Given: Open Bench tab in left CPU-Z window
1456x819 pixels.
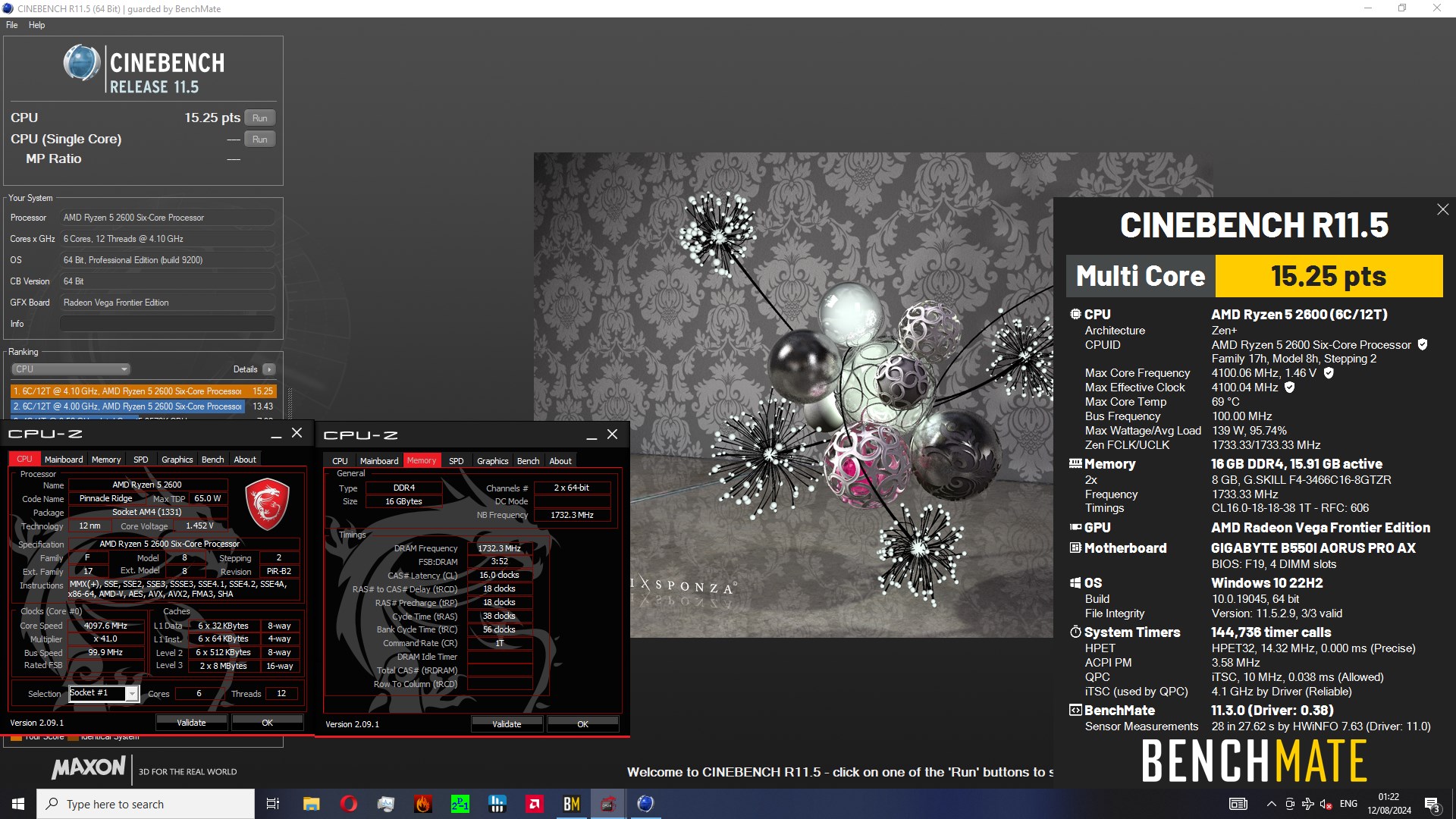Looking at the screenshot, I should click(x=213, y=460).
